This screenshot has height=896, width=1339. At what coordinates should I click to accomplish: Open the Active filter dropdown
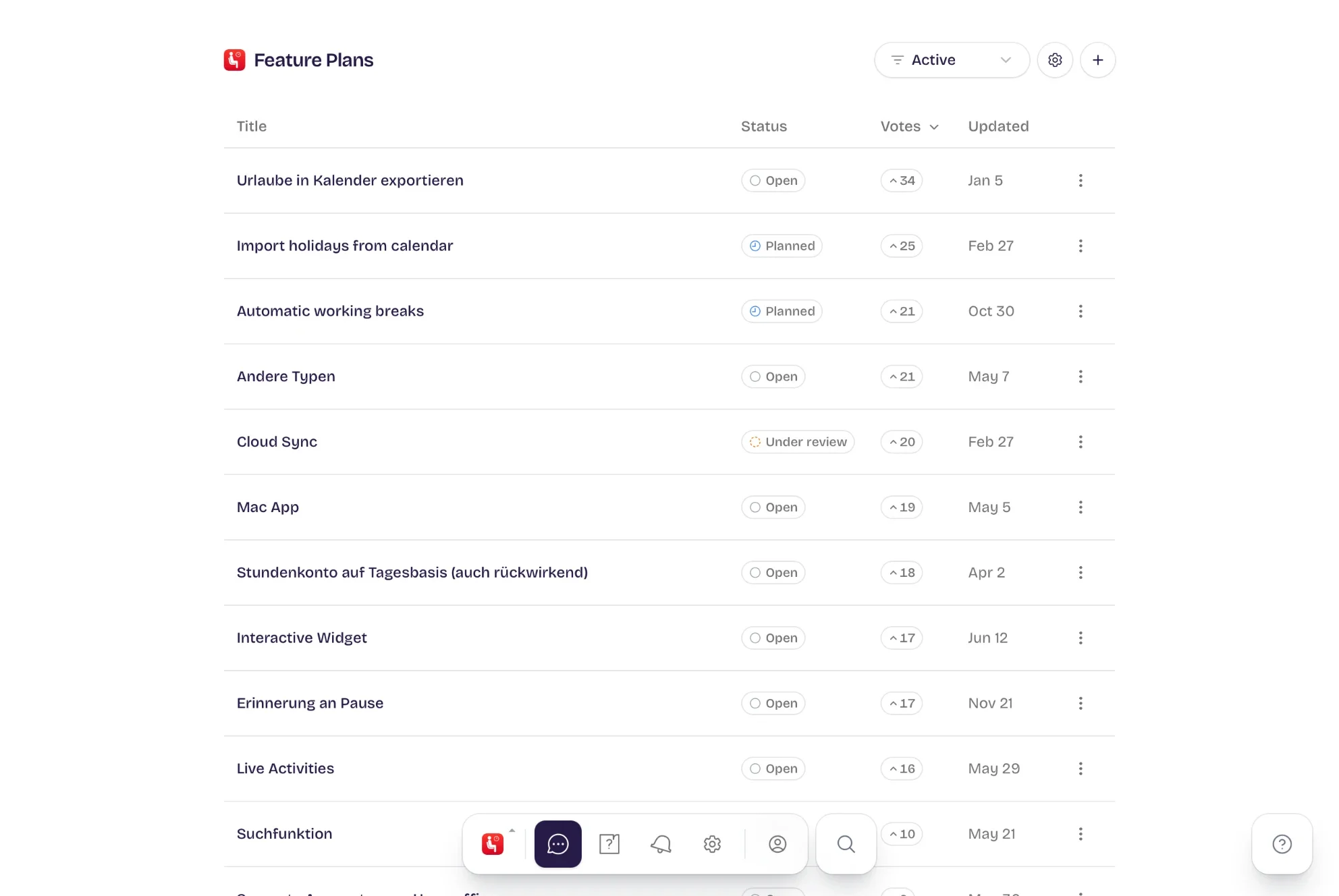952,60
